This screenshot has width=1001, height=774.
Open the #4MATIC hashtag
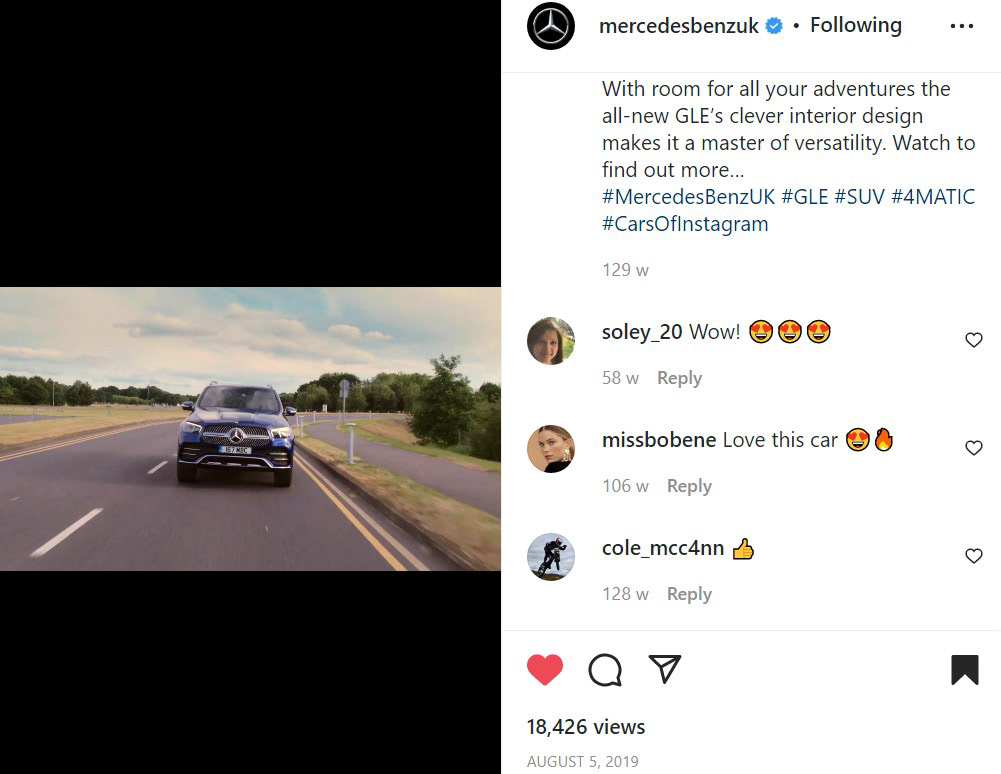[x=932, y=197]
